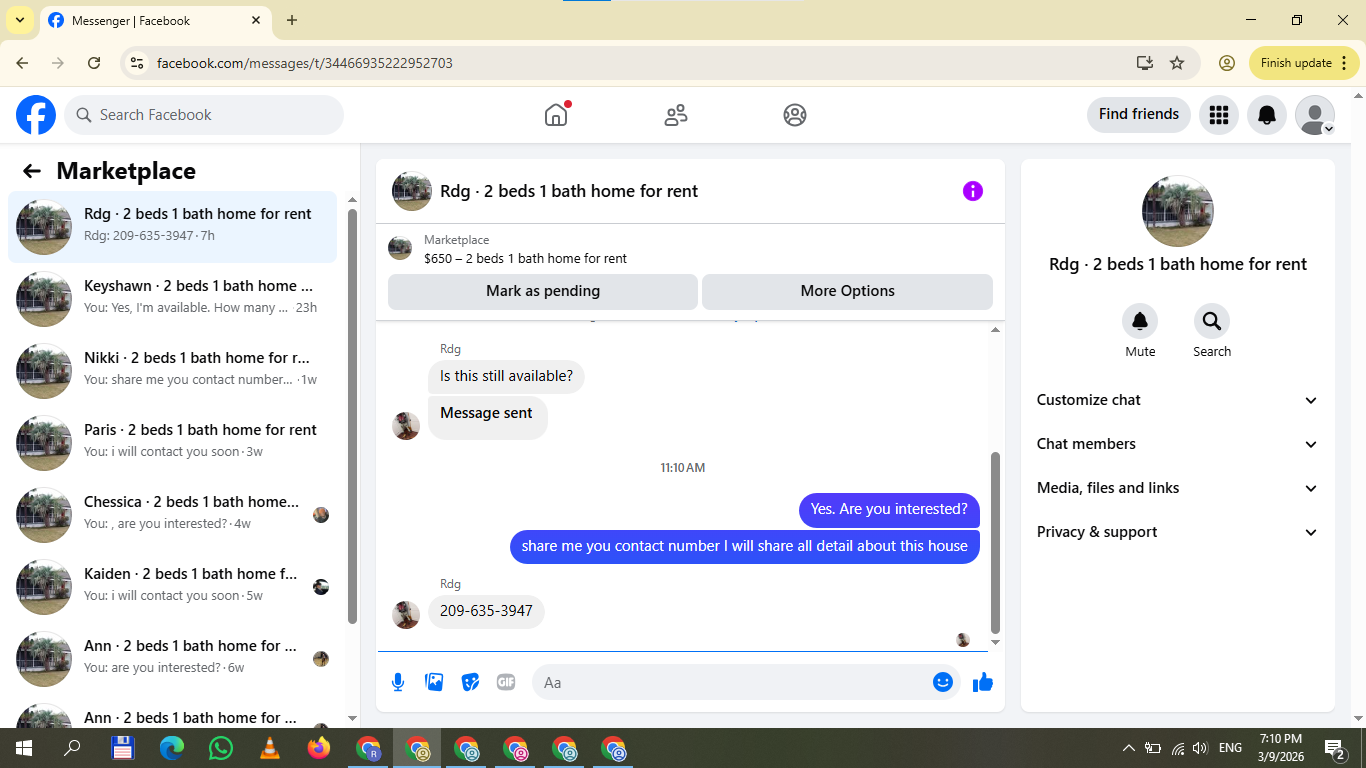
Task: Open Kaiden conversation in list
Action: click(172, 587)
